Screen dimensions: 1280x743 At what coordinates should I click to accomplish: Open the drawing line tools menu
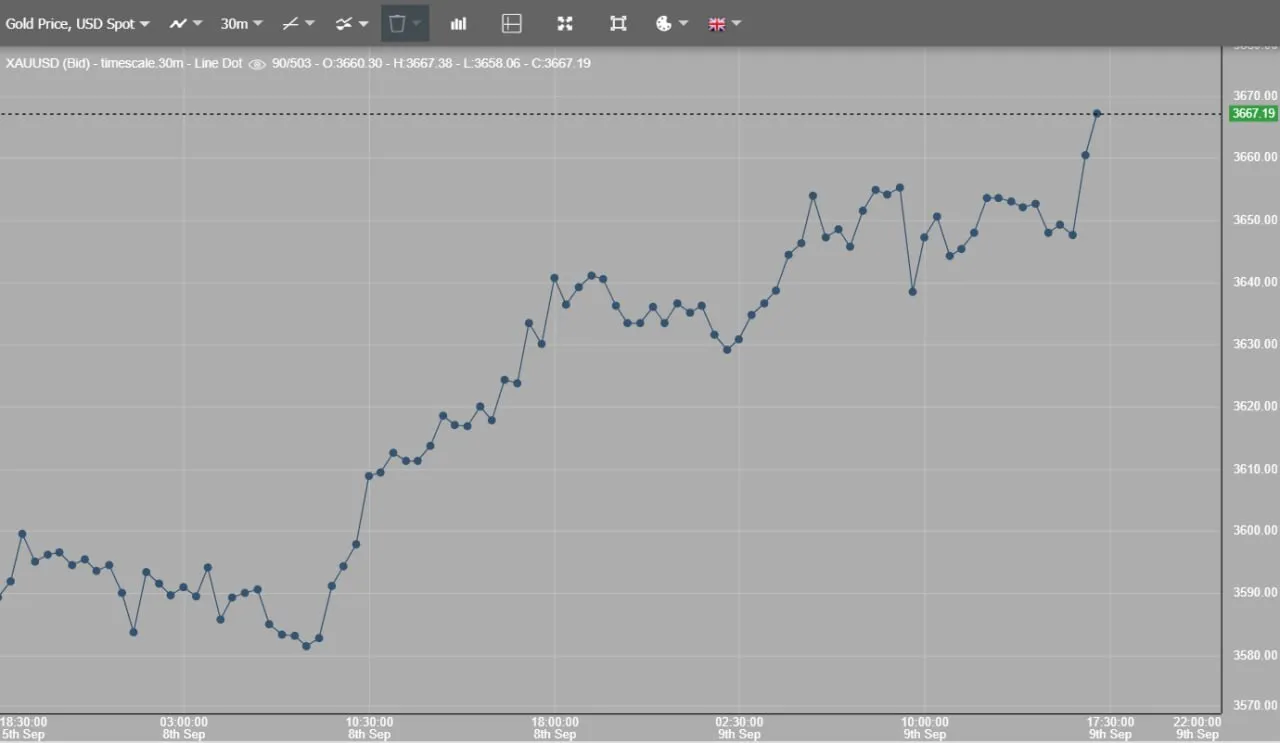pyautogui.click(x=298, y=23)
